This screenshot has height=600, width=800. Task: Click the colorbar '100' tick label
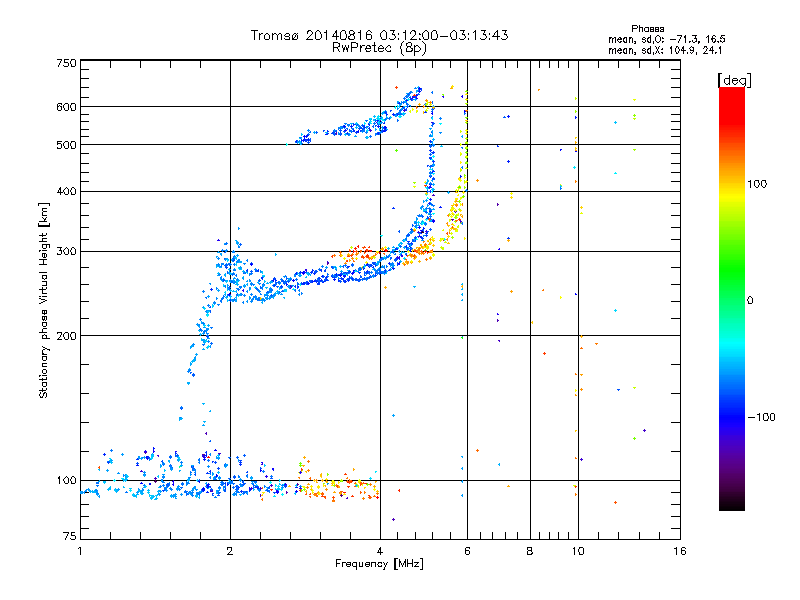pos(757,184)
